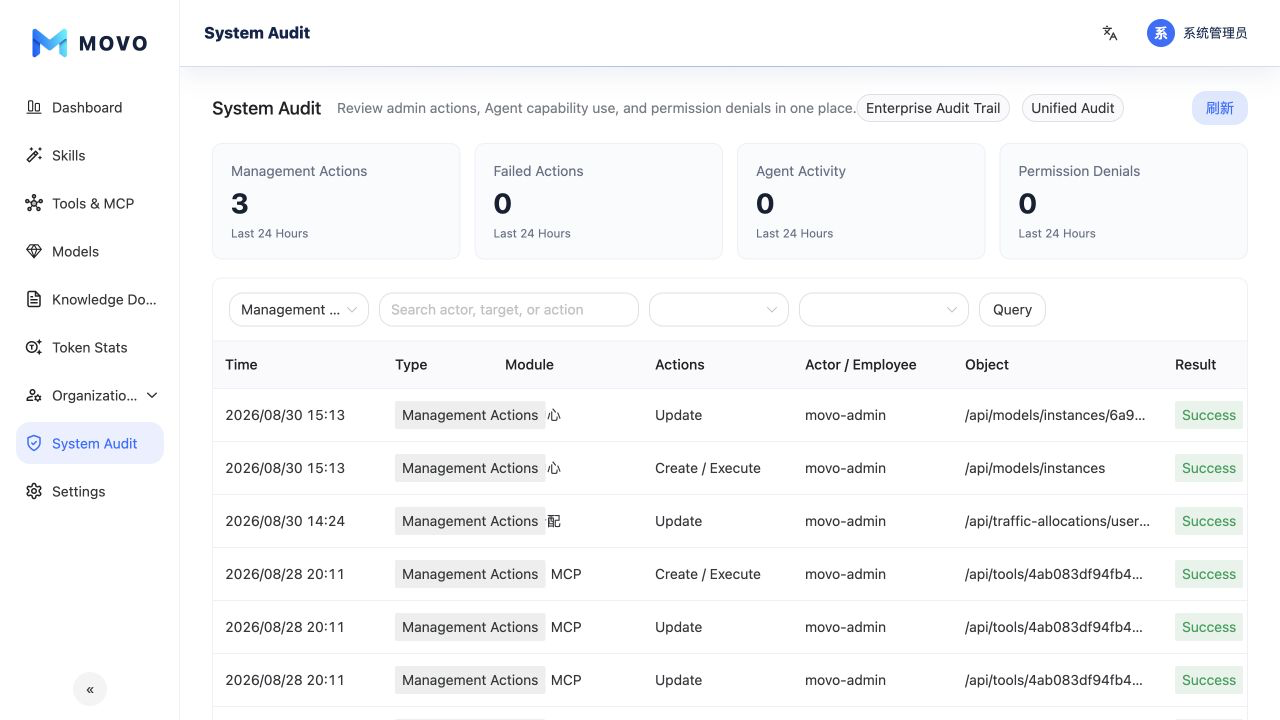Select the Agent Activity stat card
This screenshot has height=720, width=1280.
[861, 201]
